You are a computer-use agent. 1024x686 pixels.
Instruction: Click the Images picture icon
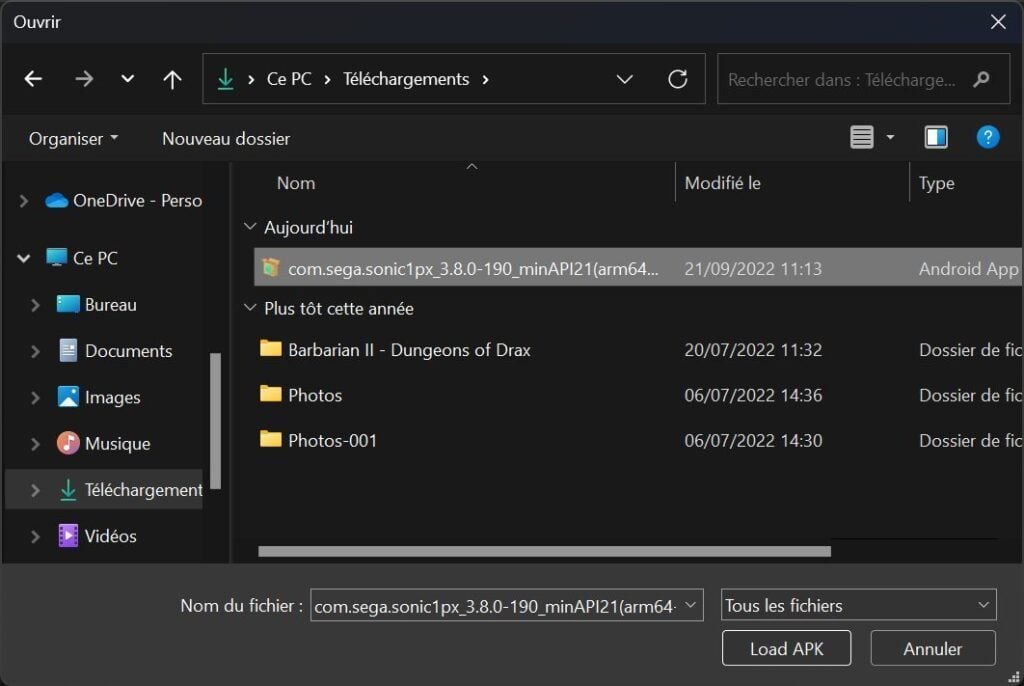[x=68, y=397]
